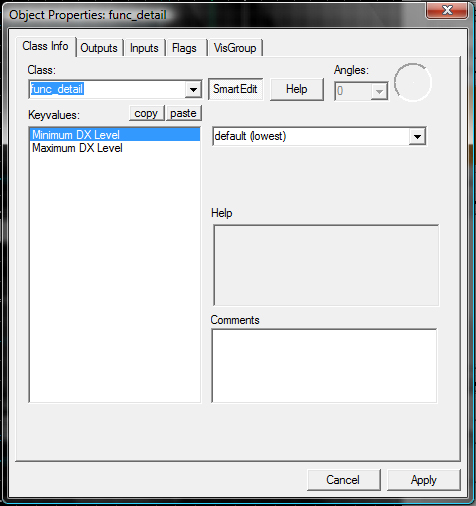The height and width of the screenshot is (506, 476).
Task: Open the VisGroup tab
Action: coord(235,48)
